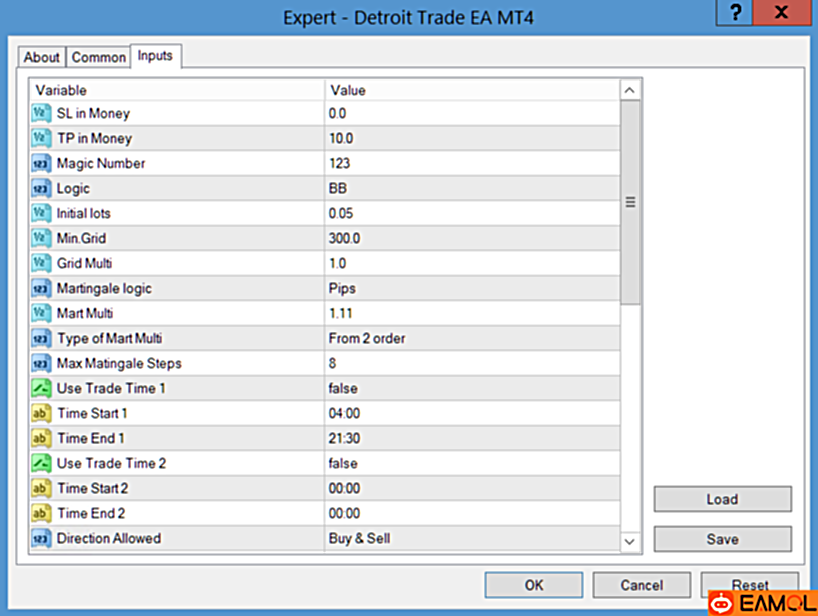Click the Type of Mart Multi icon
This screenshot has height=616, width=818.
point(41,339)
